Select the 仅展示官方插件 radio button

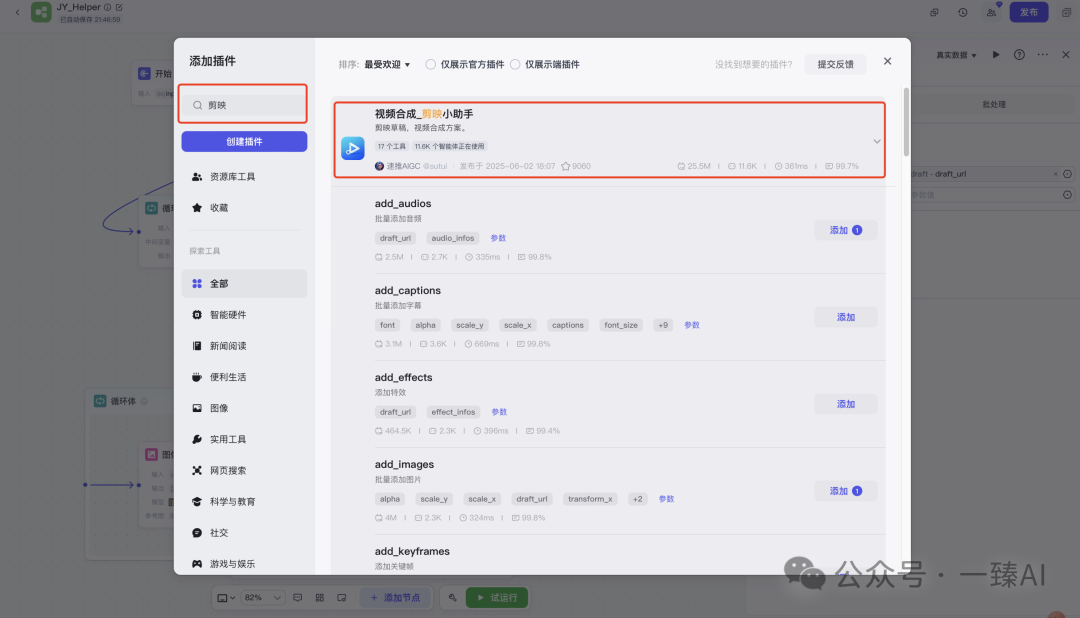click(x=428, y=63)
